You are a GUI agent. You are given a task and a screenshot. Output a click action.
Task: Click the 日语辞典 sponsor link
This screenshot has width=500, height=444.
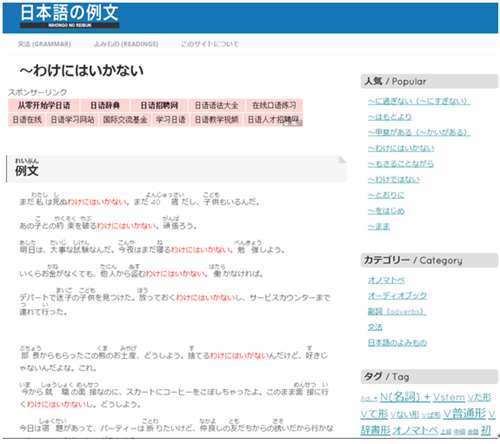coord(105,105)
